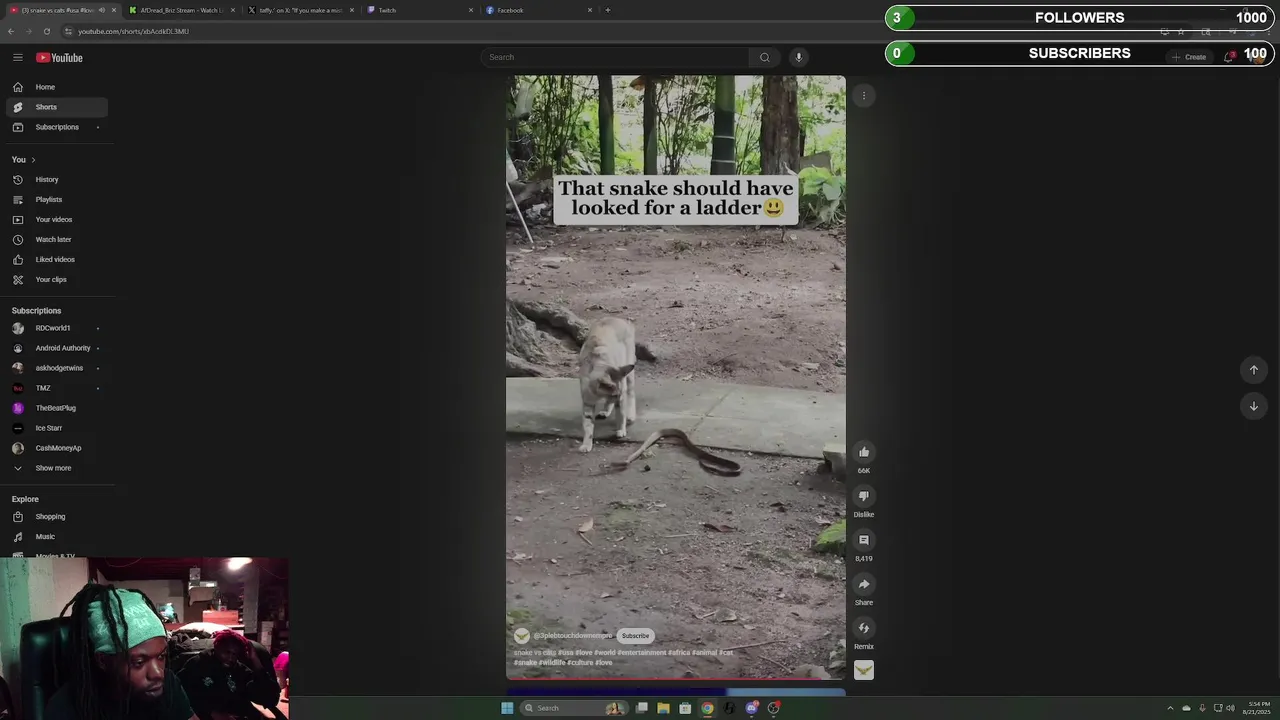The width and height of the screenshot is (1280, 720).
Task: Expand Show more subscriptions
Action: coord(57,468)
